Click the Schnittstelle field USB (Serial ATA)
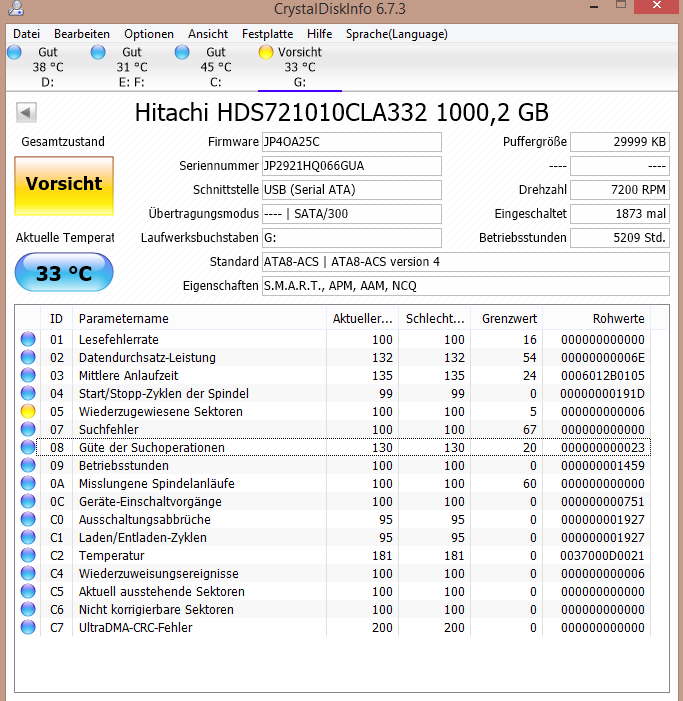The height and width of the screenshot is (701, 683). click(x=352, y=190)
